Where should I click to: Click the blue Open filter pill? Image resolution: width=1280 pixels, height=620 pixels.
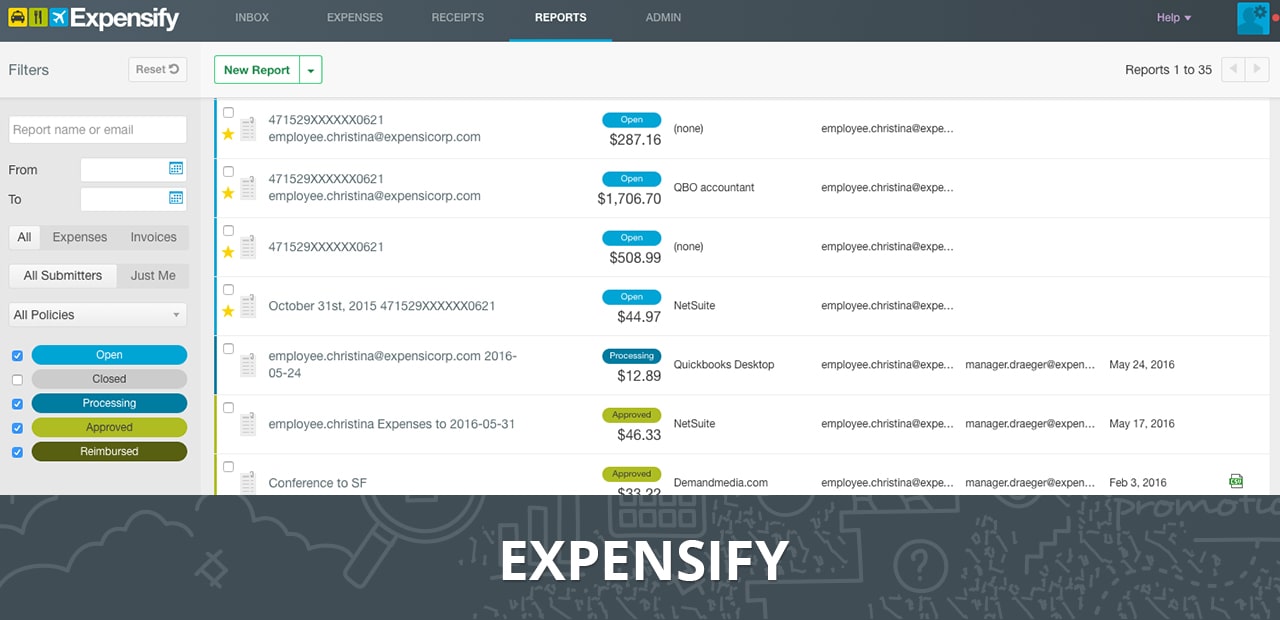(x=109, y=355)
